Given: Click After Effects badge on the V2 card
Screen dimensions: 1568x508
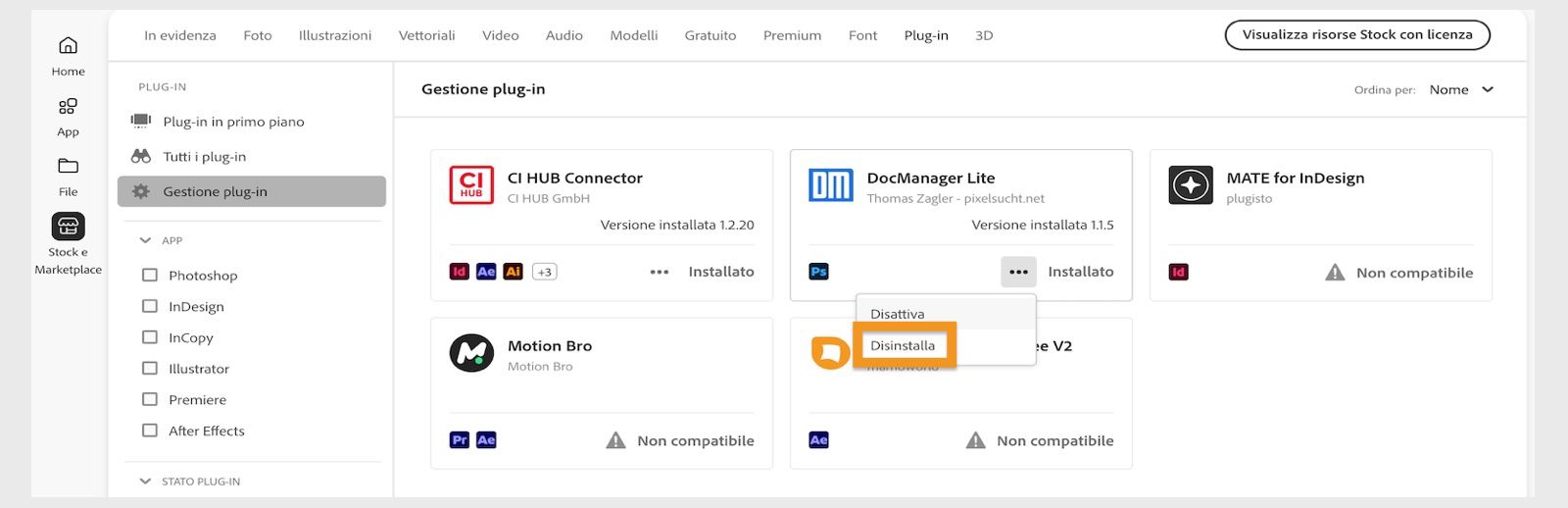Looking at the screenshot, I should (x=818, y=440).
